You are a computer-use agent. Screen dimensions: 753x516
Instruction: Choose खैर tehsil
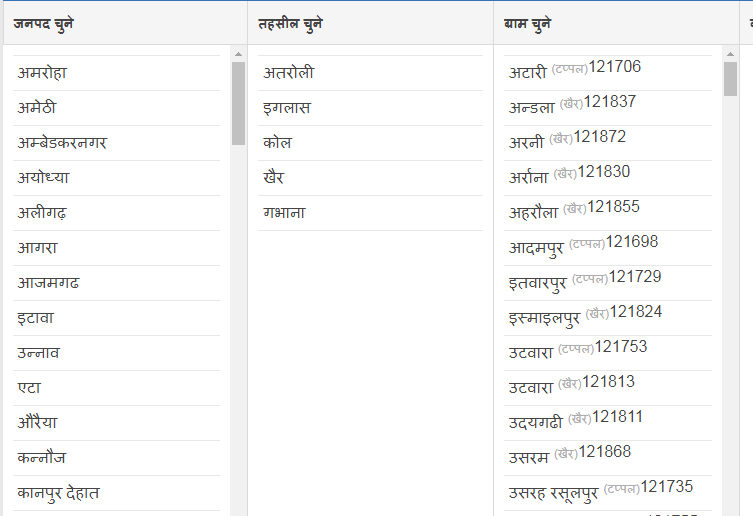(x=274, y=178)
